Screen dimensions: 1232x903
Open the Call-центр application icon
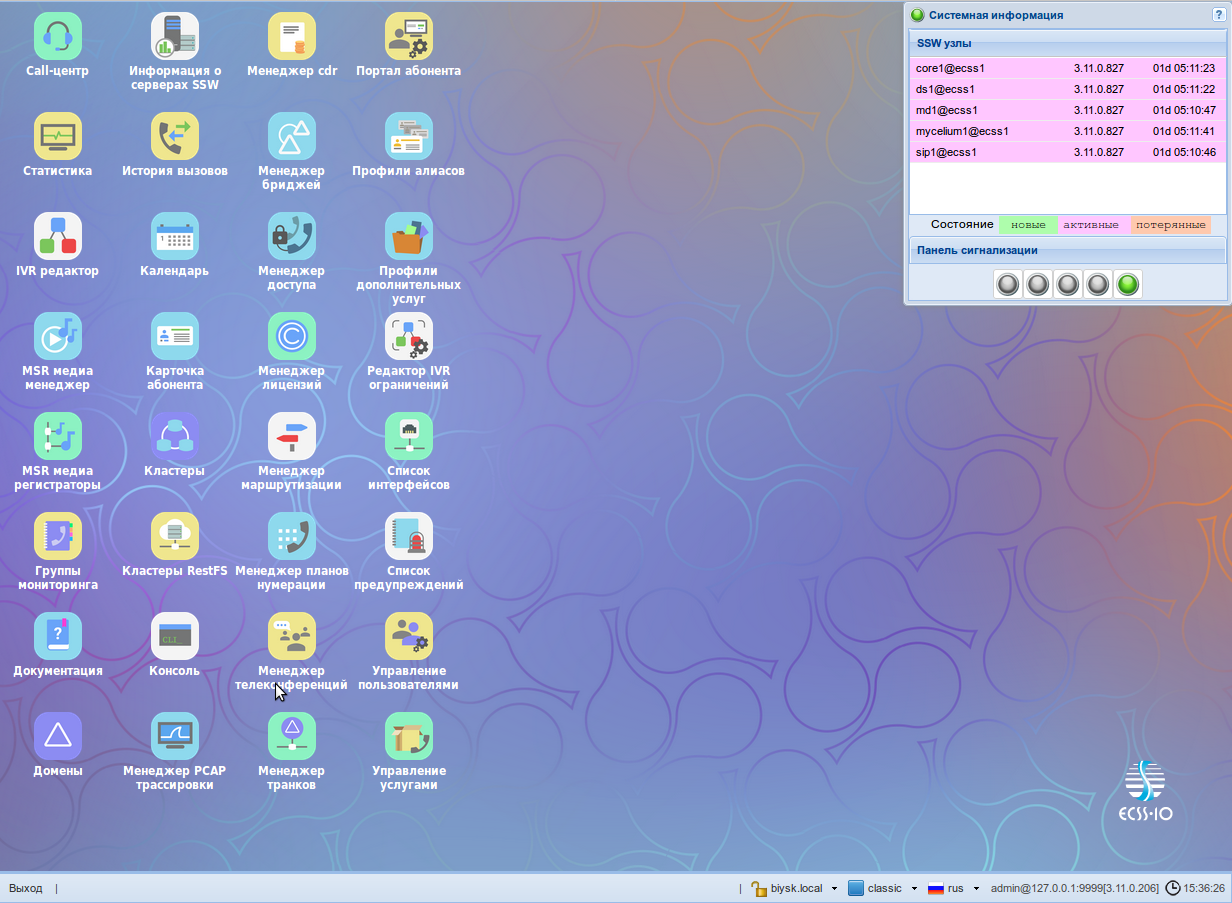tap(57, 37)
